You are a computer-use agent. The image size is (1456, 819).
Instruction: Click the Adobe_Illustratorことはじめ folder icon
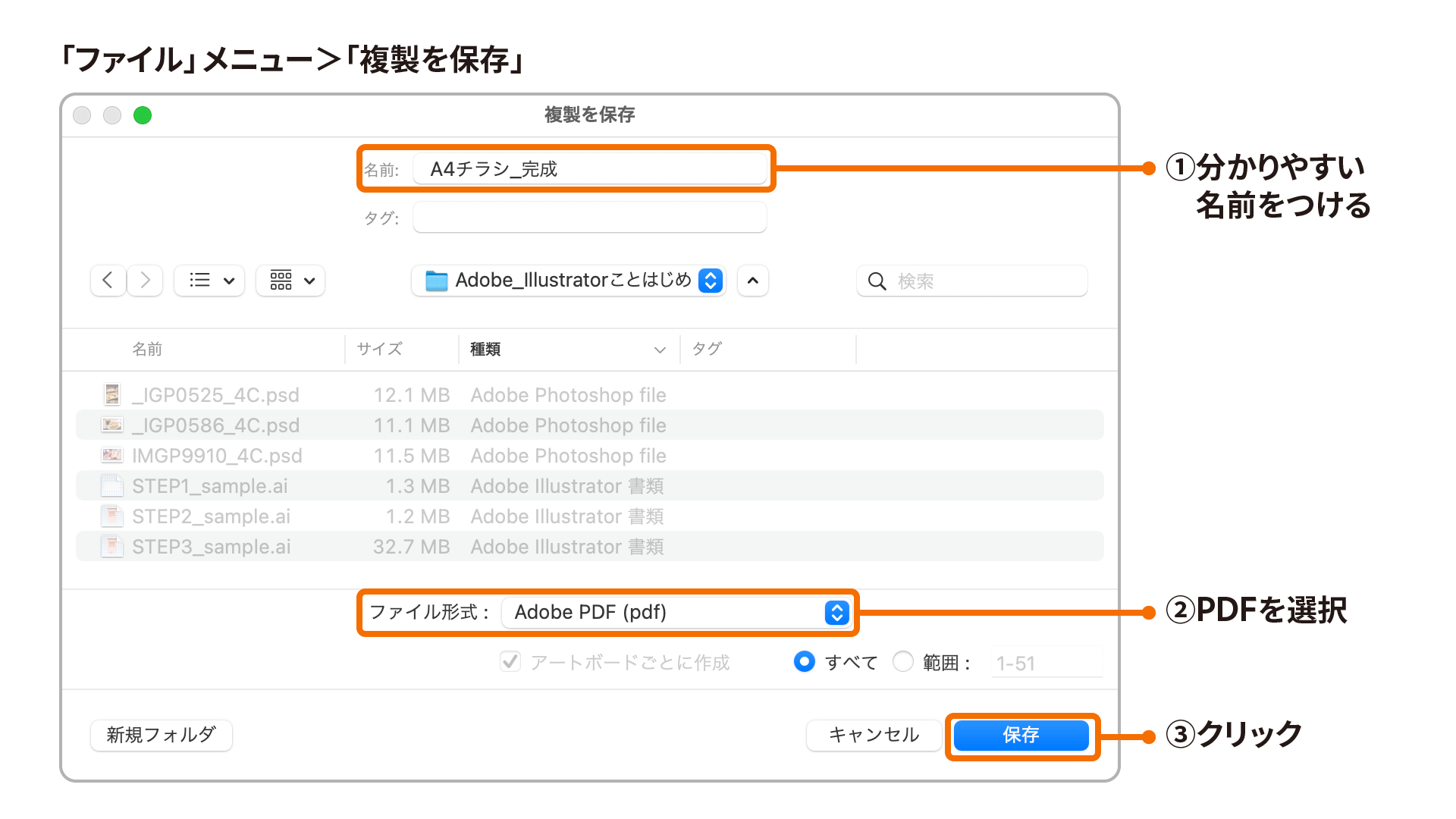click(436, 281)
